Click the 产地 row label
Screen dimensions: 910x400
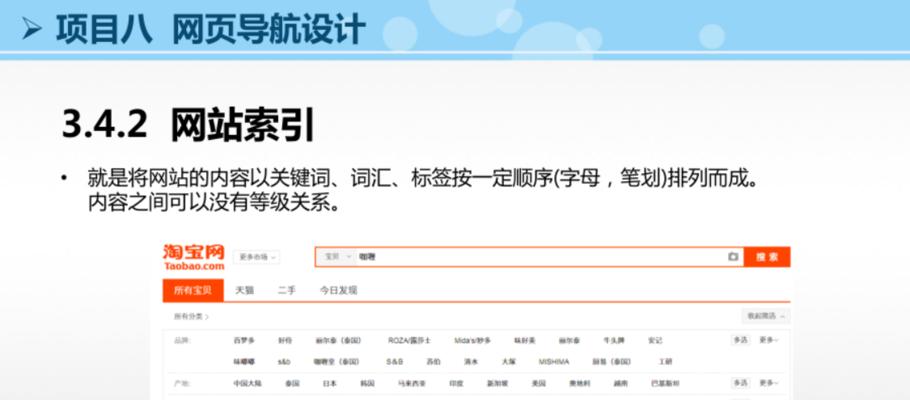[x=182, y=384]
